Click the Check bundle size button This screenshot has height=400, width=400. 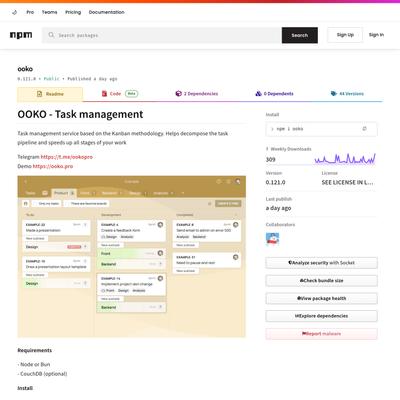click(321, 281)
